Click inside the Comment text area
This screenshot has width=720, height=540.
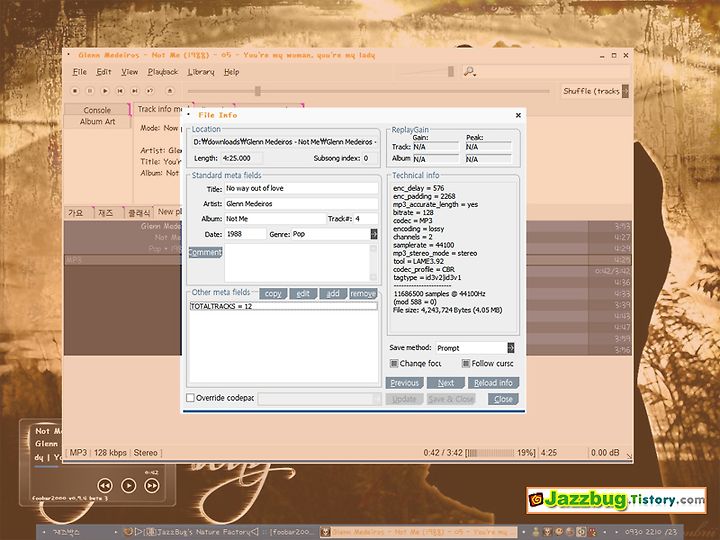click(x=297, y=263)
